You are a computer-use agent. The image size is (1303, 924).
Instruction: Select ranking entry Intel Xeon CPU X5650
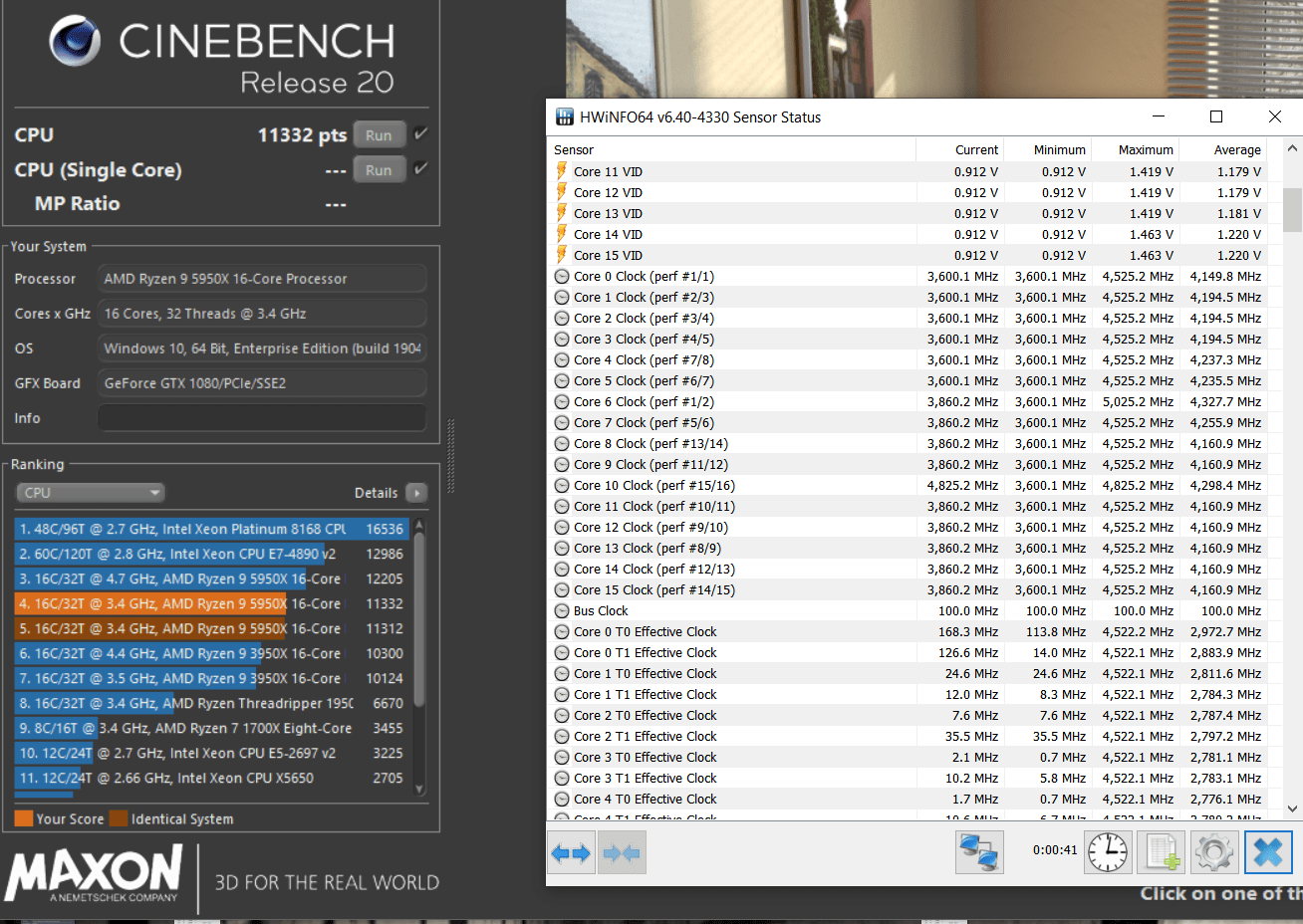click(211, 778)
